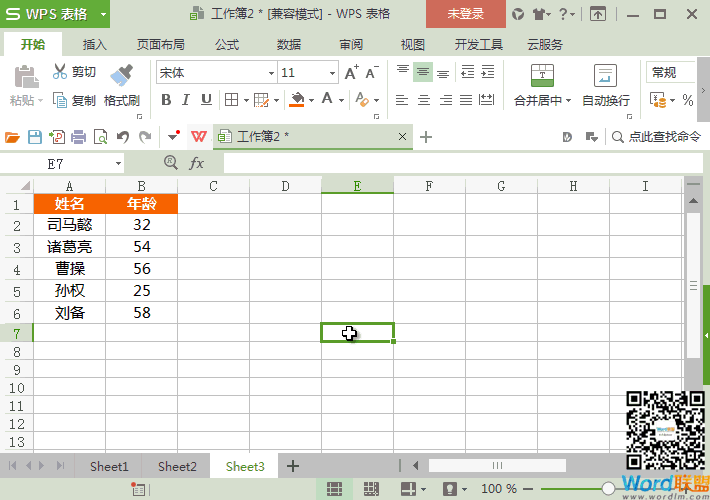Click the export to PDF icon
710x500 pixels.
(57, 137)
